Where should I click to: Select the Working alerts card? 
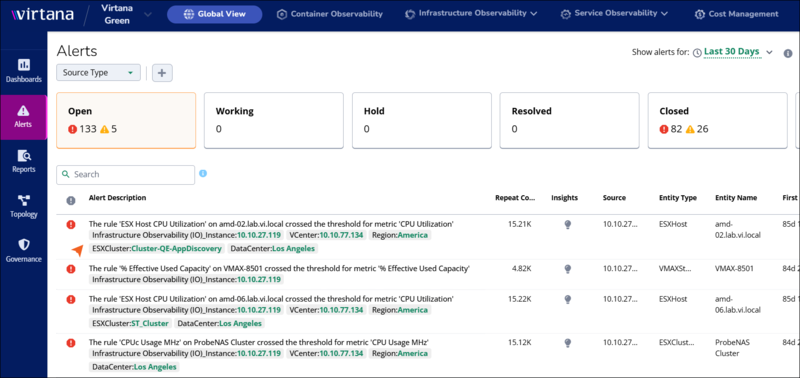pos(274,120)
